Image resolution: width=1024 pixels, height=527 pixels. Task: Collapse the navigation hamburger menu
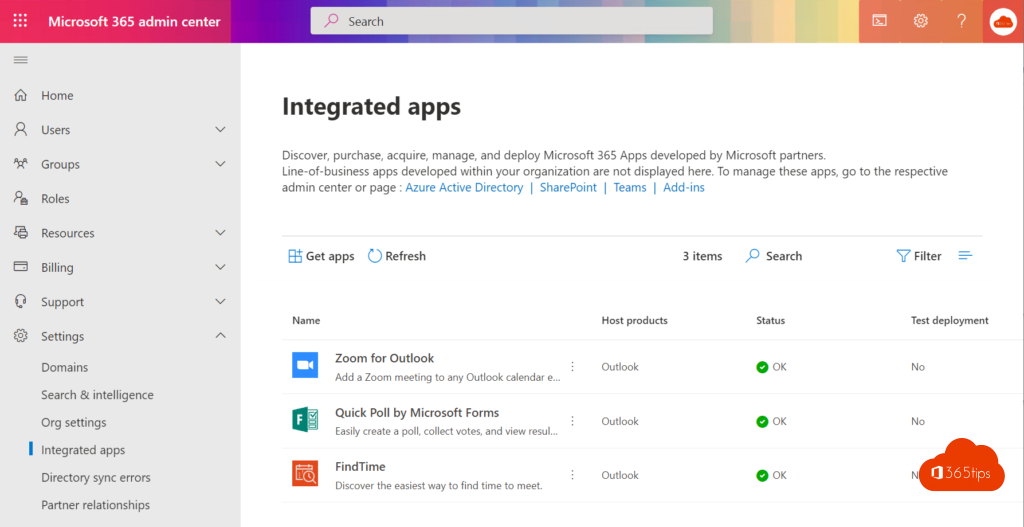click(21, 60)
